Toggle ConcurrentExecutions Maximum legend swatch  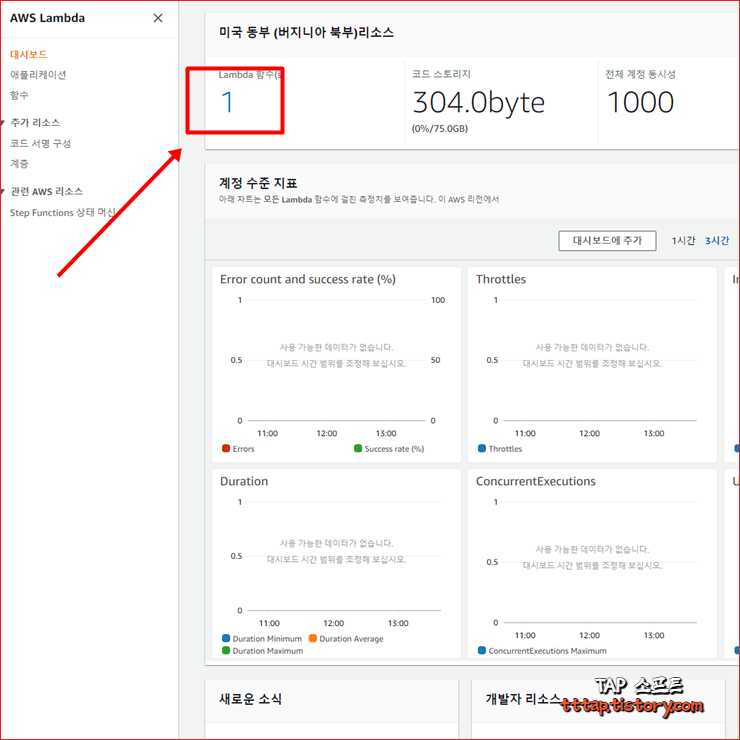coord(482,651)
